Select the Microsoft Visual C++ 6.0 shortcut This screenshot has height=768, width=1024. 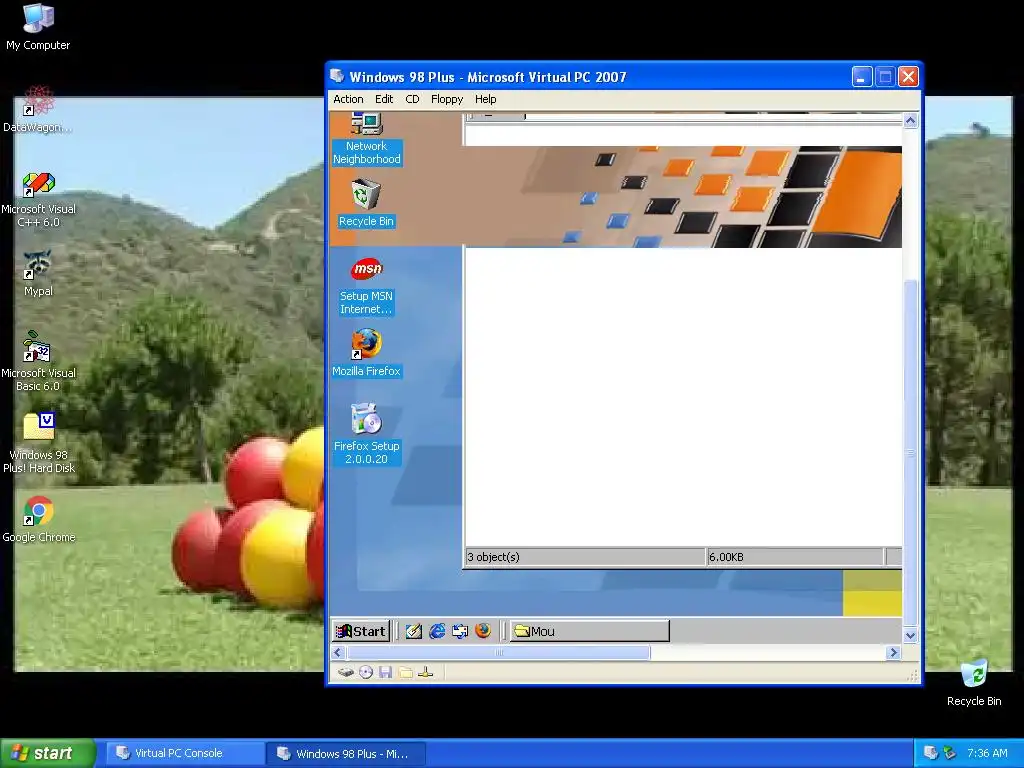tap(38, 199)
